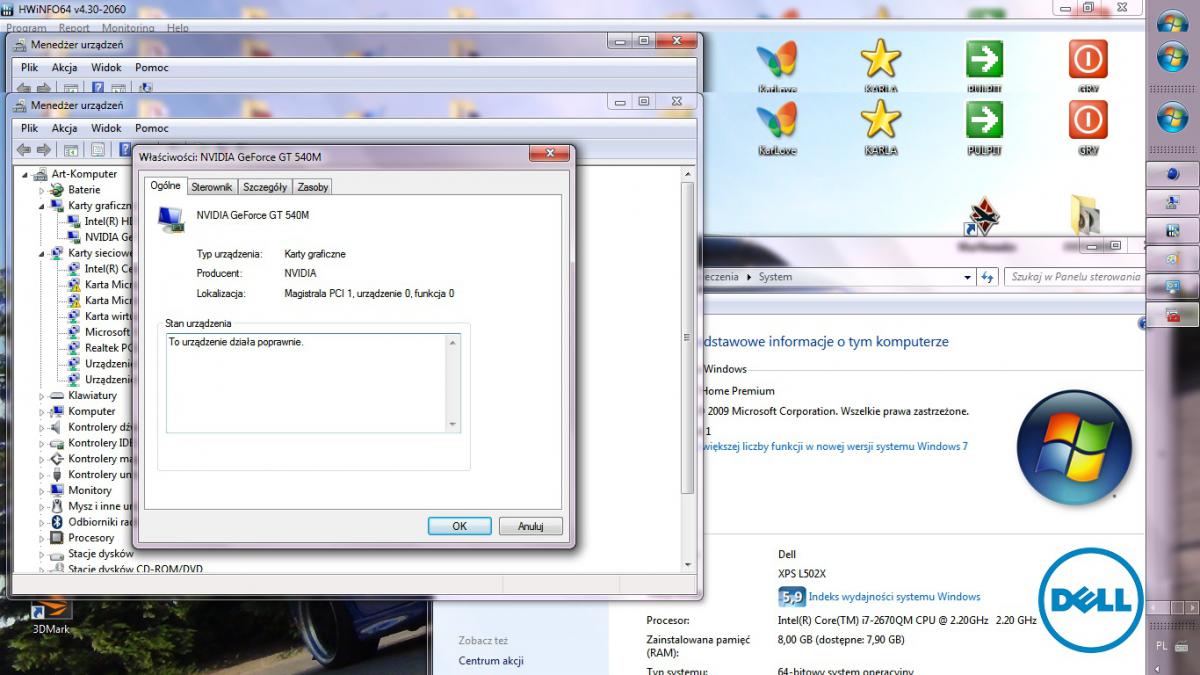Select the Karta wirt network adapter entry
Viewport: 1200px width, 675px height.
point(109,316)
